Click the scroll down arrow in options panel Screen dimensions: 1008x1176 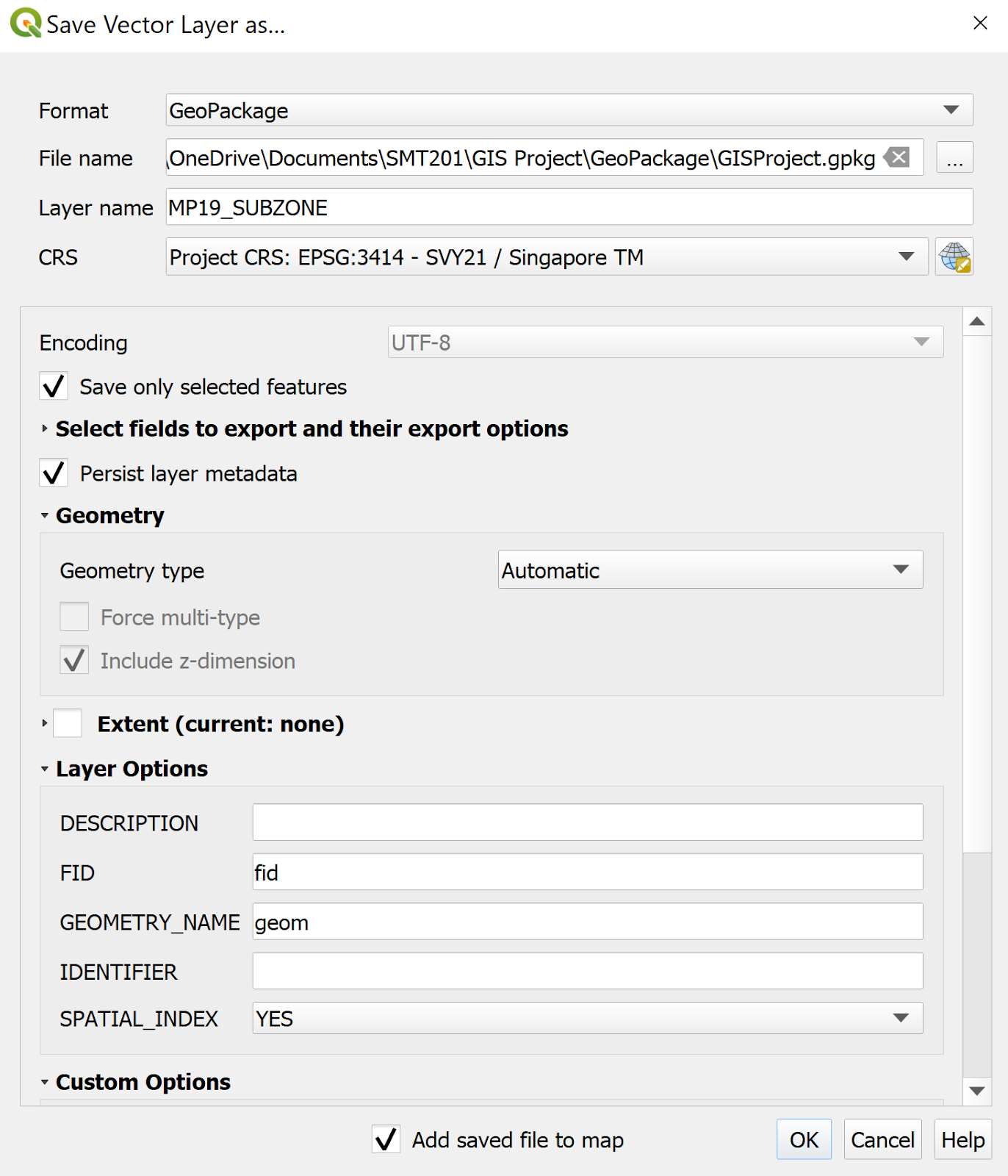[976, 1091]
